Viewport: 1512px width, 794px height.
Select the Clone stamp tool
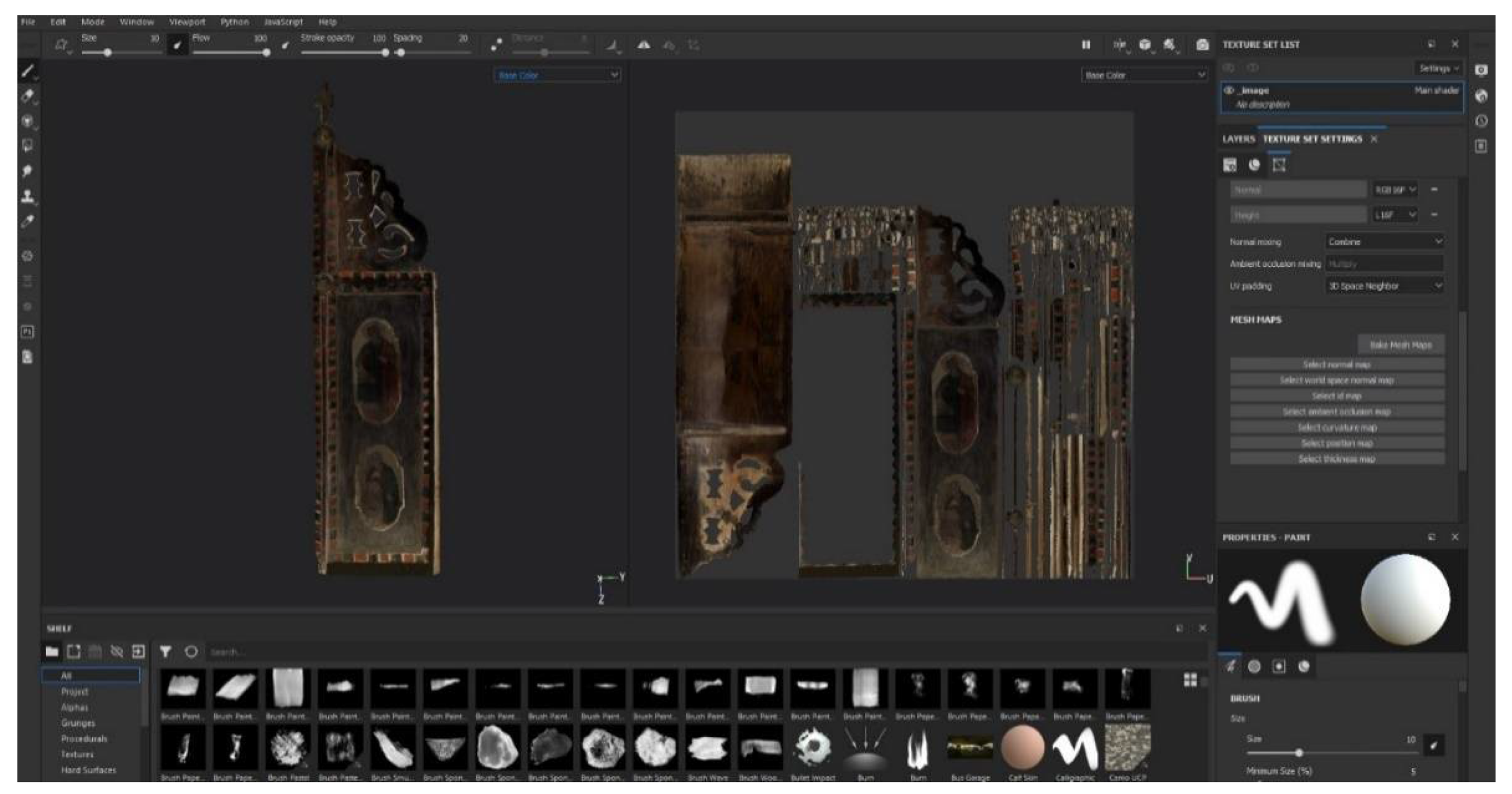pyautogui.click(x=27, y=196)
